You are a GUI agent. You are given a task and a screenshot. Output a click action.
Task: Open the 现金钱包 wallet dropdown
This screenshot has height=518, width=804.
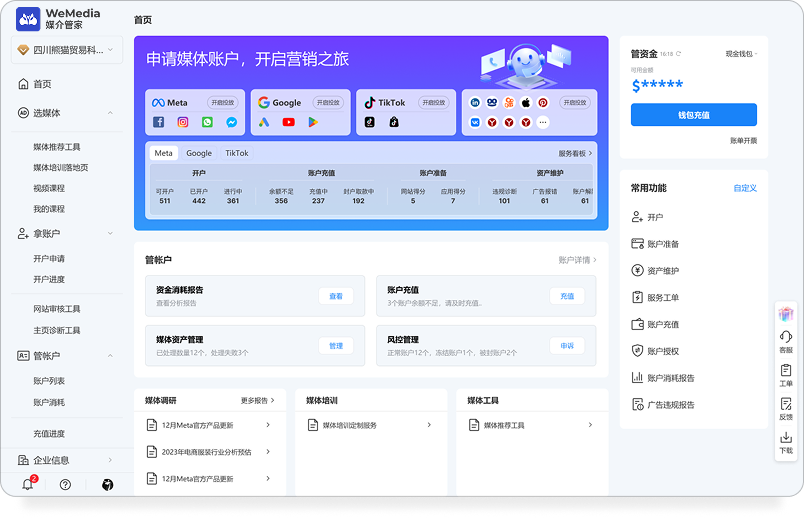click(x=741, y=54)
